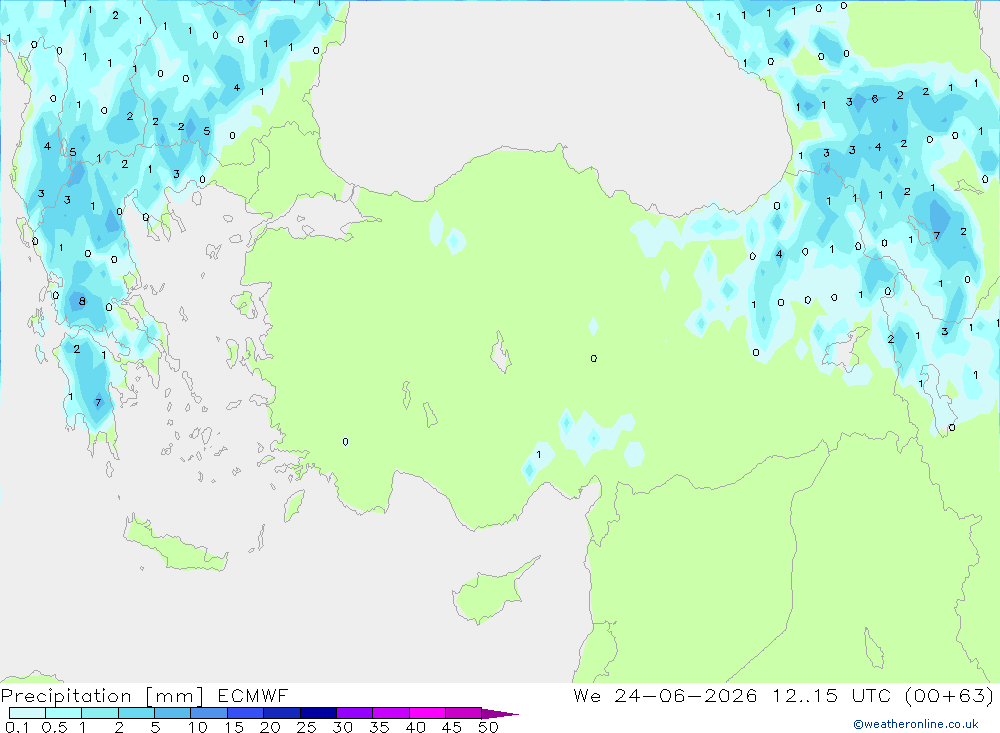The width and height of the screenshot is (1000, 733).
Task: Click the above-50 mm legend arrow tip
Action: coord(499,714)
